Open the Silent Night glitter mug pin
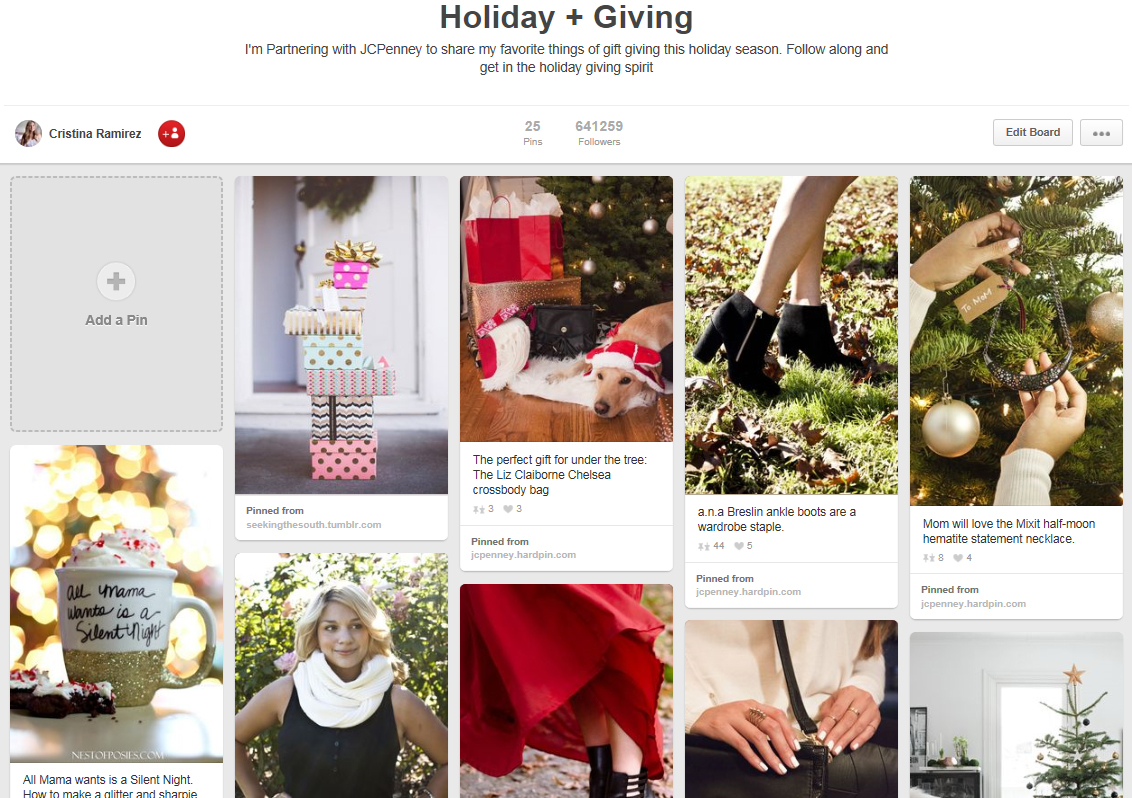This screenshot has height=798, width=1132. [x=116, y=604]
